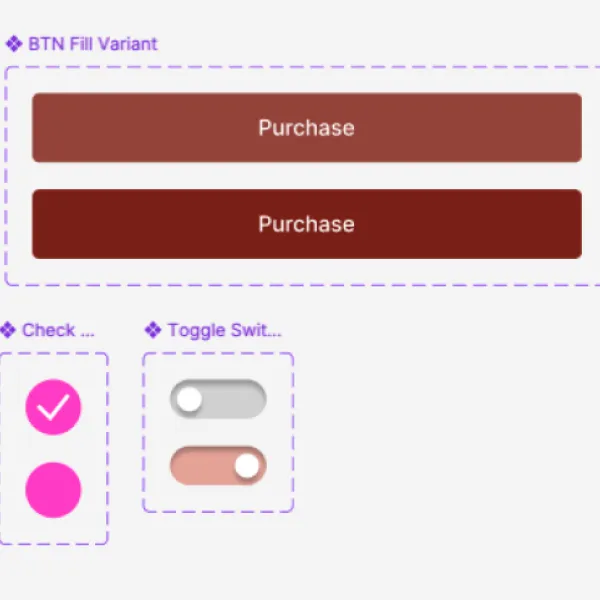
Task: Click the white checkmark icon in pink circle
Action: [53, 407]
